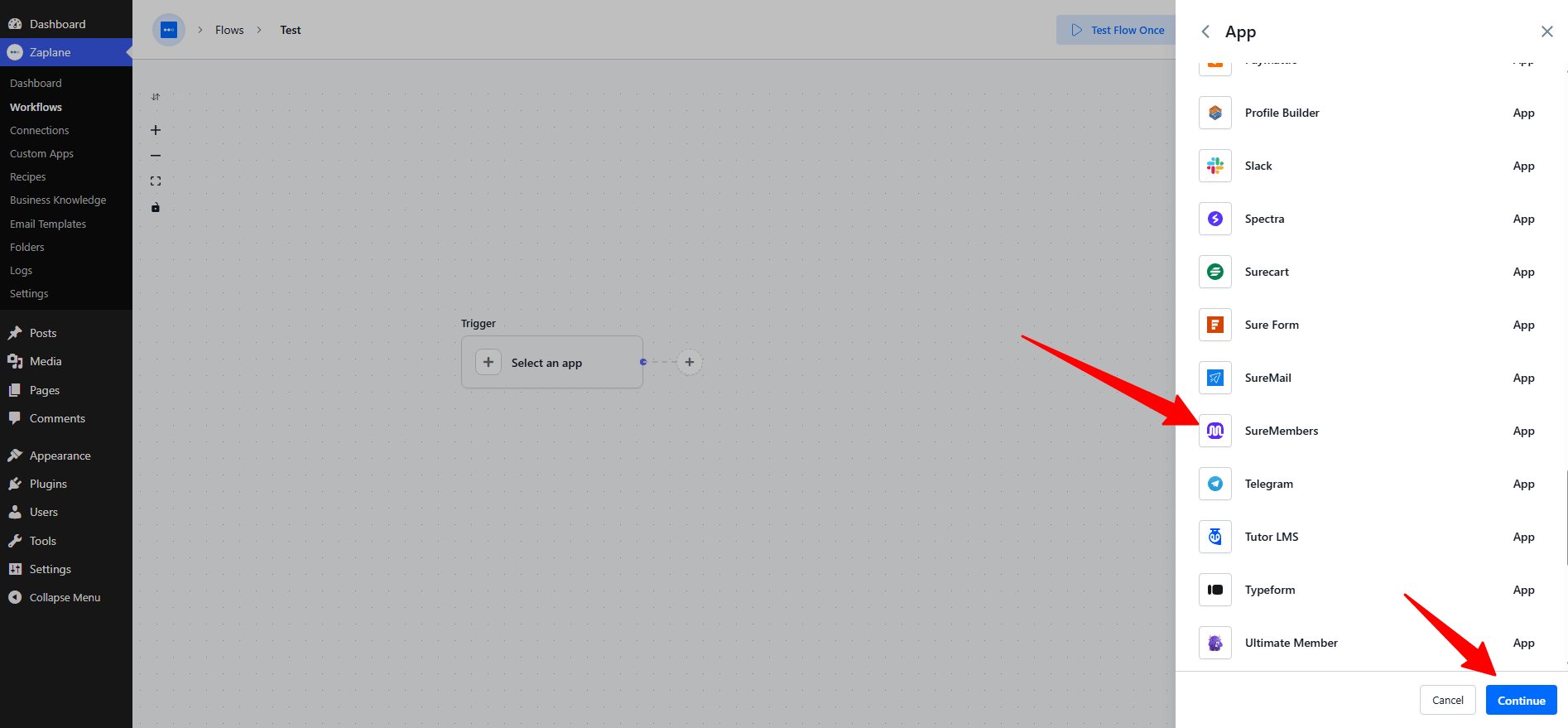Click the Zaplane logo in header
Screen dimensions: 1568x728
[169, 30]
